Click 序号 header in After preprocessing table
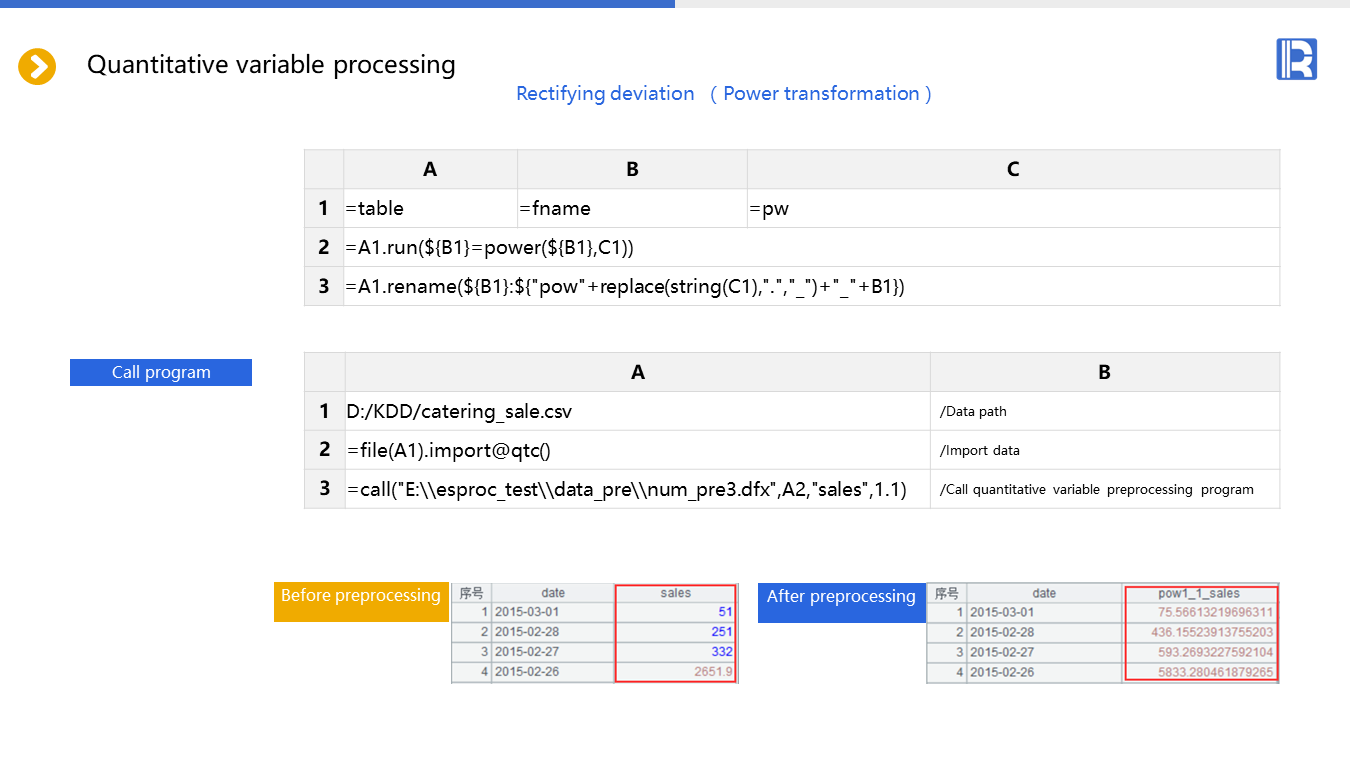This screenshot has height=759, width=1350. click(946, 593)
